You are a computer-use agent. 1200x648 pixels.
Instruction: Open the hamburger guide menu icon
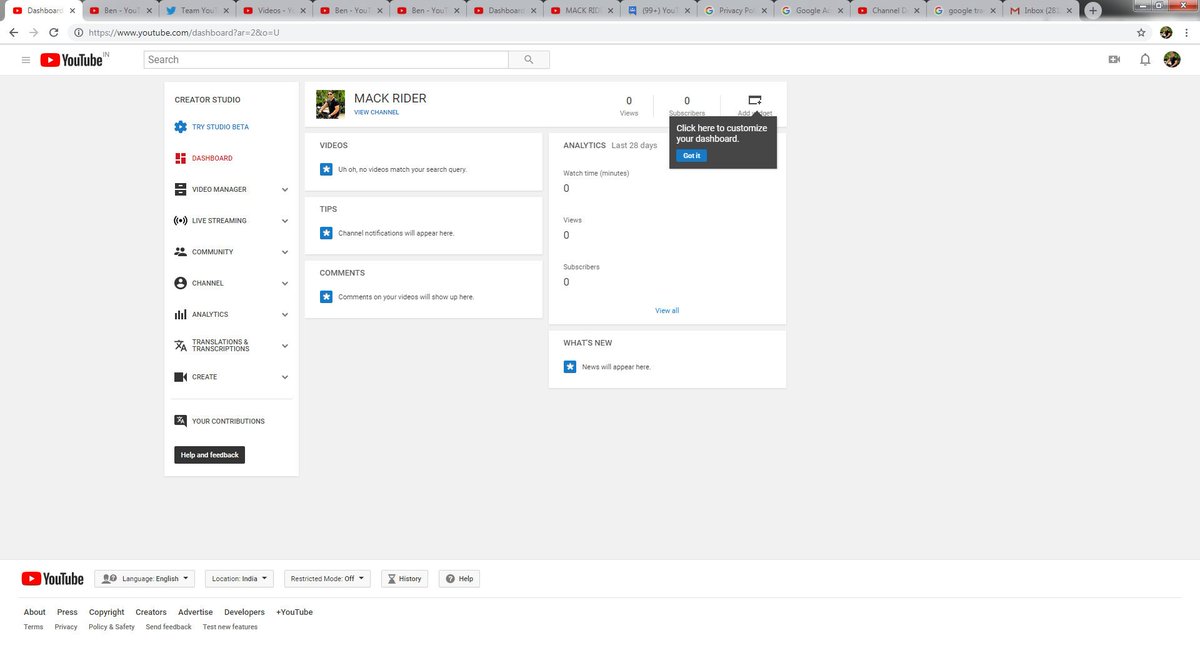pos(26,60)
